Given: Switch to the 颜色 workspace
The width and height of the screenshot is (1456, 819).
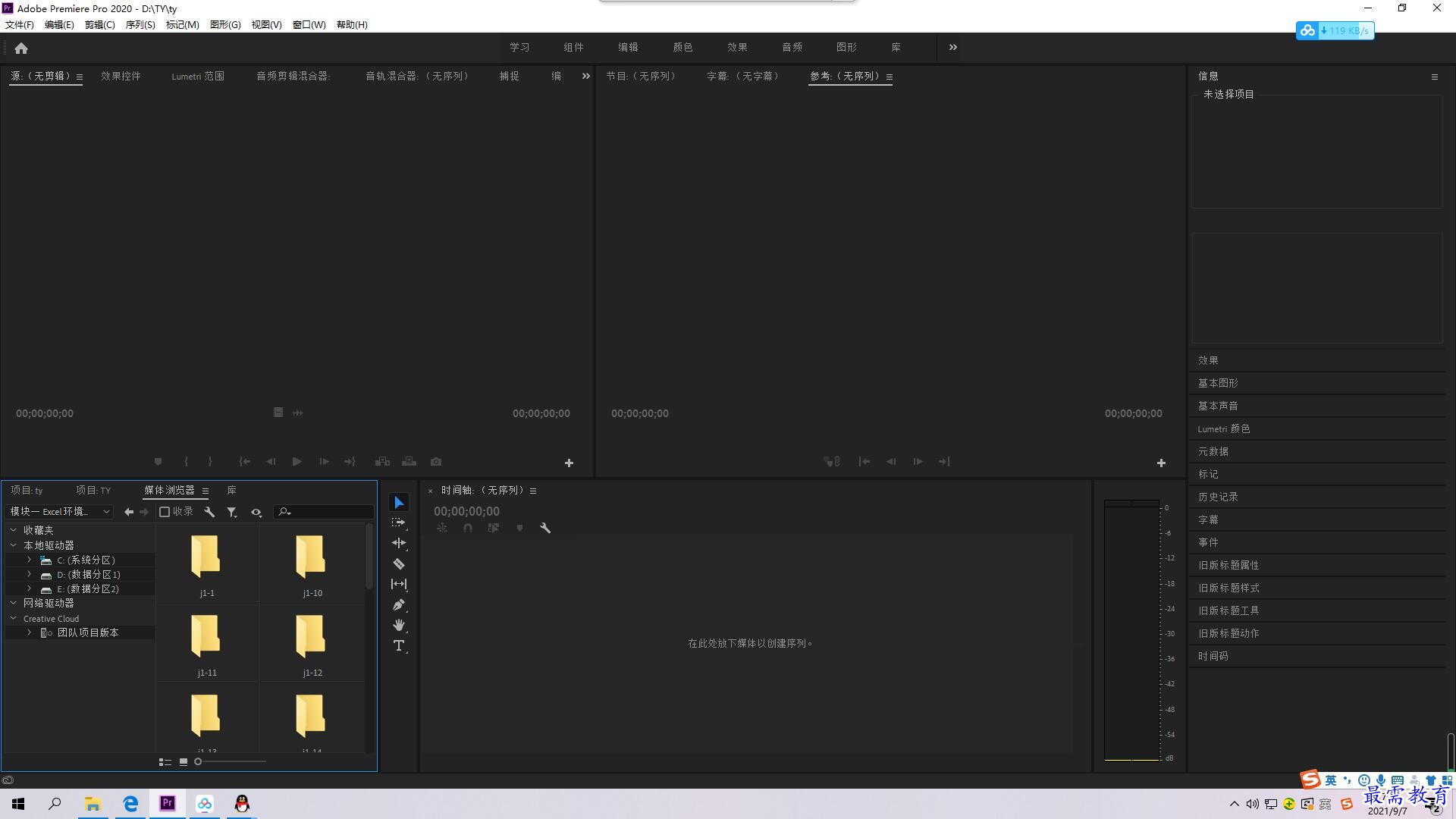Looking at the screenshot, I should (682, 47).
